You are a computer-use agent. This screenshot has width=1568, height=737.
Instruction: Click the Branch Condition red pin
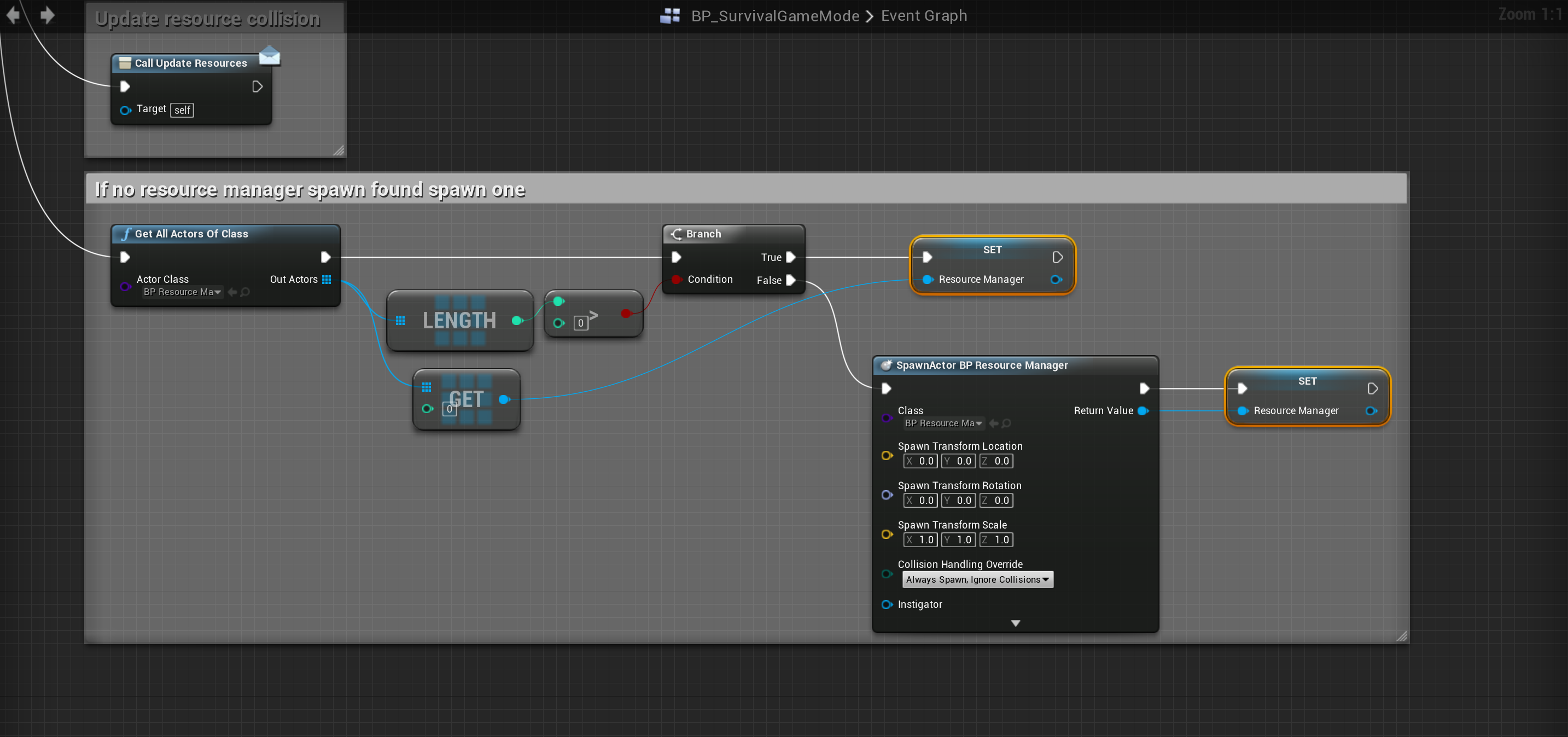pos(675,280)
